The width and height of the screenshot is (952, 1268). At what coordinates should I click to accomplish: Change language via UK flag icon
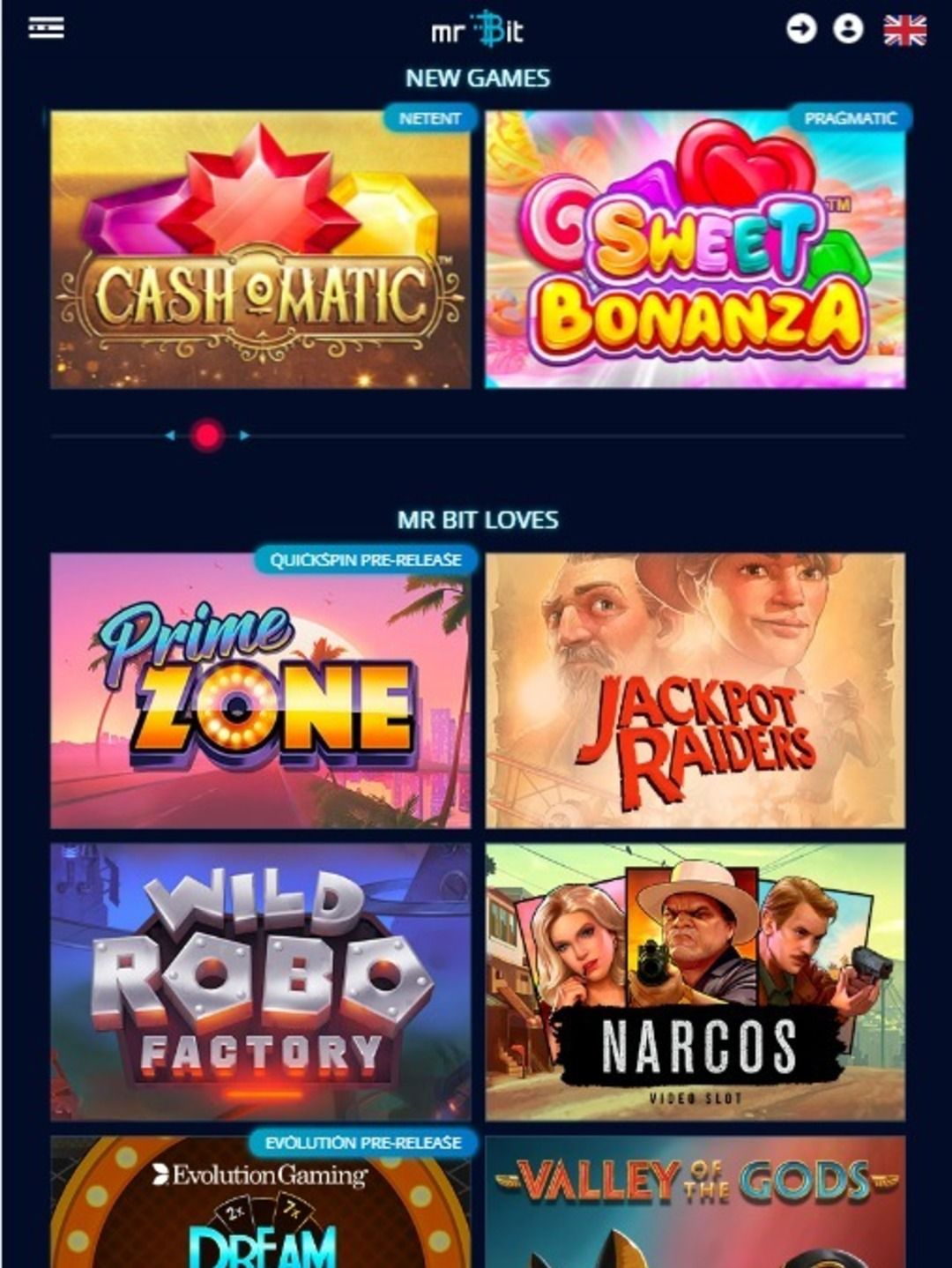(905, 30)
